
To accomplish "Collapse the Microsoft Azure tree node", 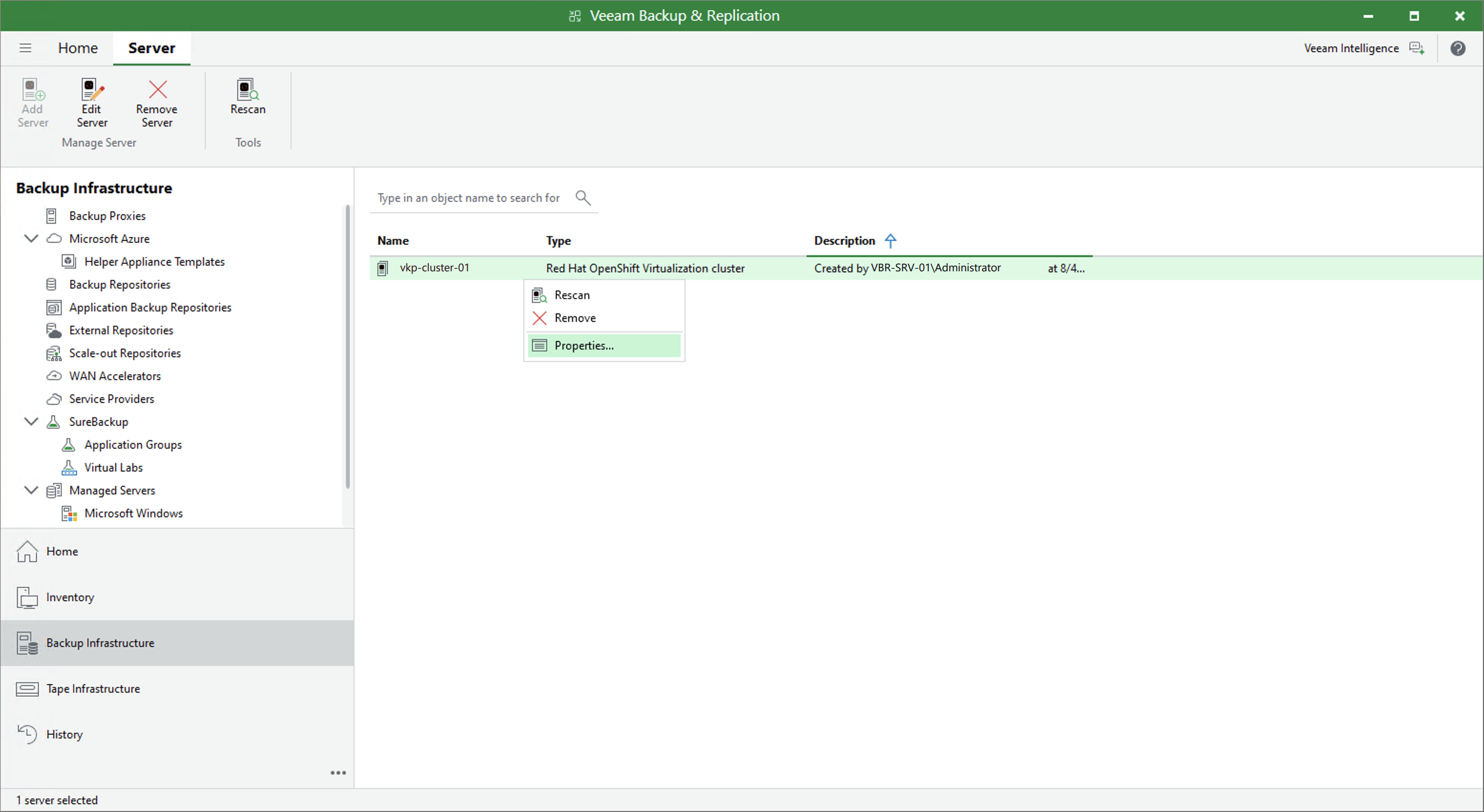I will click(31, 238).
